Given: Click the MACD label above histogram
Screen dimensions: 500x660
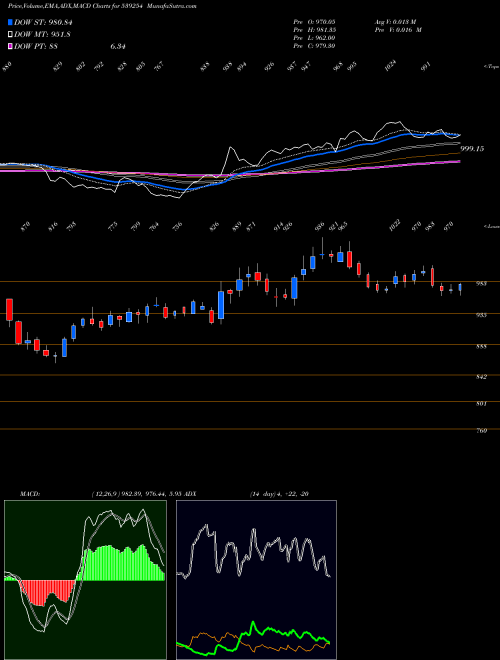Looking at the screenshot, I should point(30,493).
